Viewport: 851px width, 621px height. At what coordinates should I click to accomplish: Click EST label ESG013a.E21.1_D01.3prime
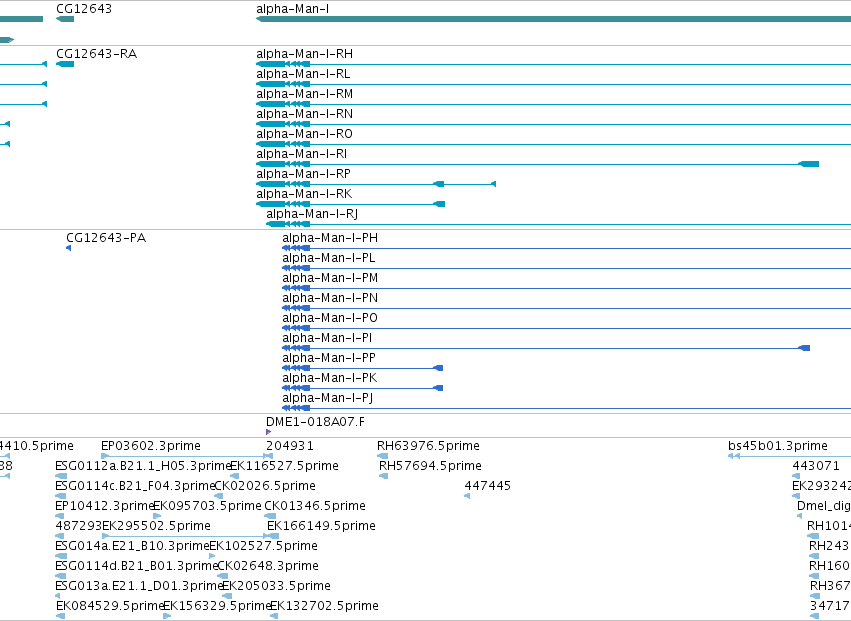pos(139,586)
